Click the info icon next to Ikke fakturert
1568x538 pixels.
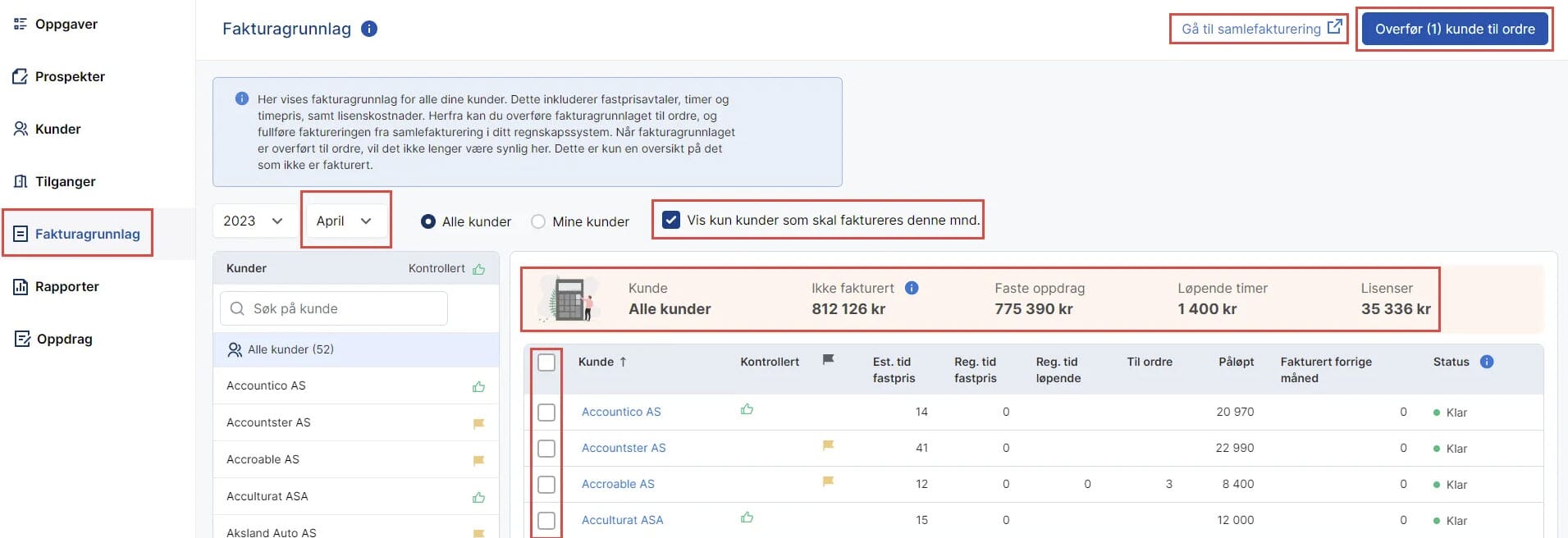click(912, 288)
